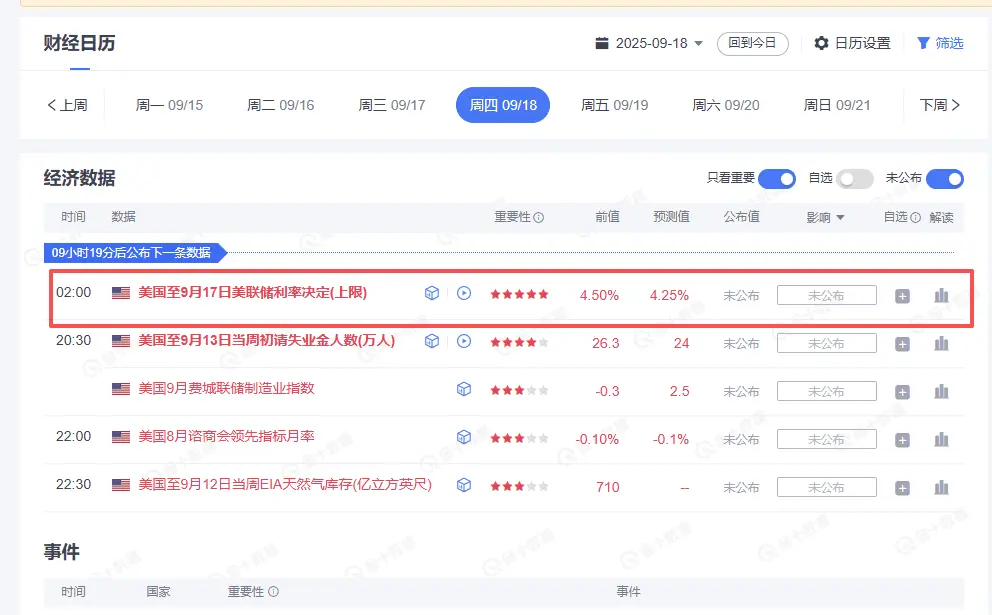Click 未公布 impact box in 初请失业金 row

click(x=826, y=344)
